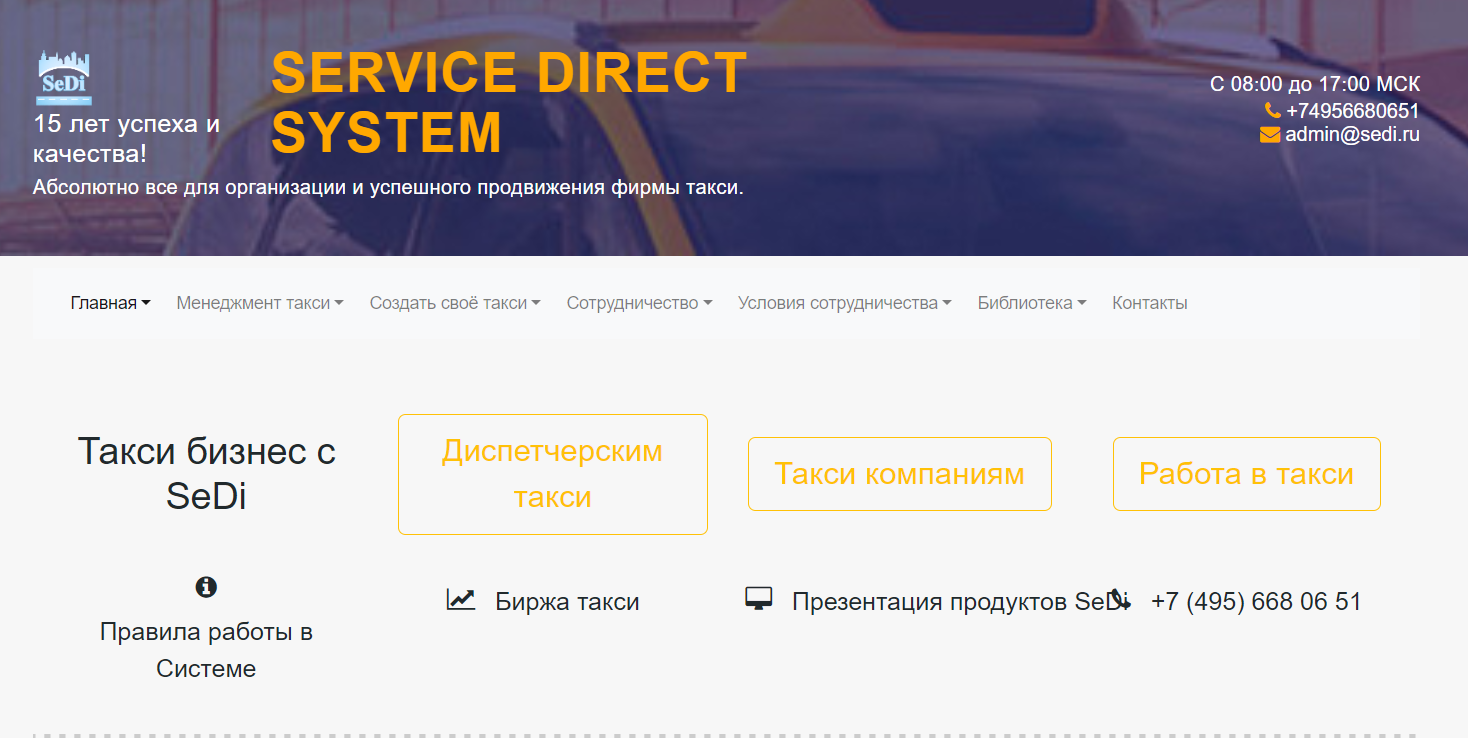Open the Сотрудничество dropdown
Screen dimensions: 1468x738
639,303
